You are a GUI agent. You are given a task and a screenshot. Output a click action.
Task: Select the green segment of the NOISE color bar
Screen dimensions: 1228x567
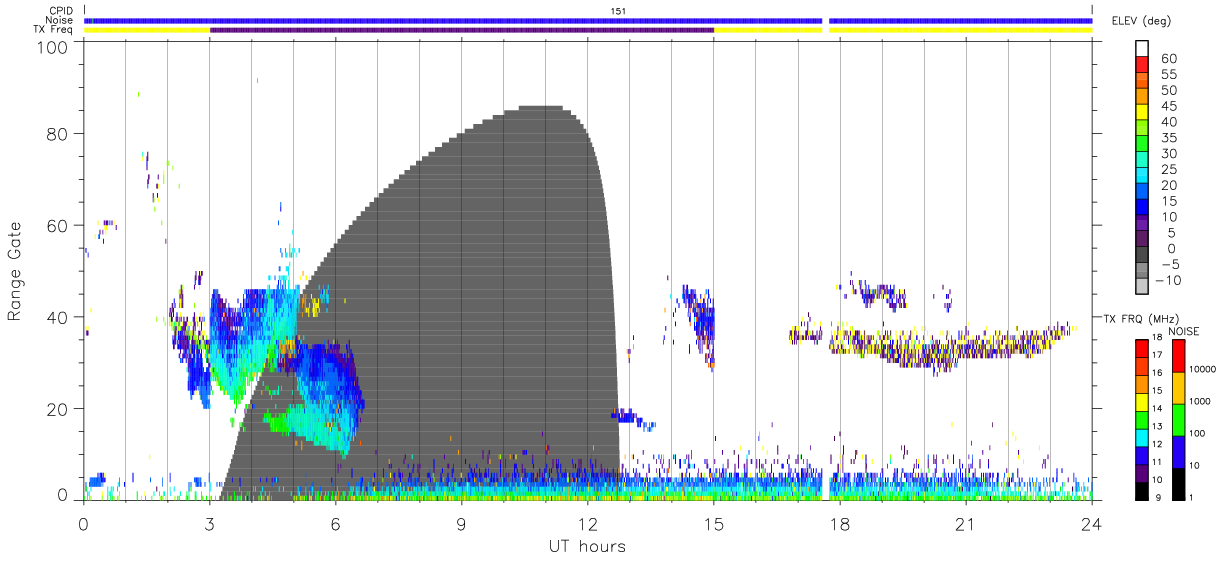(x=1177, y=419)
